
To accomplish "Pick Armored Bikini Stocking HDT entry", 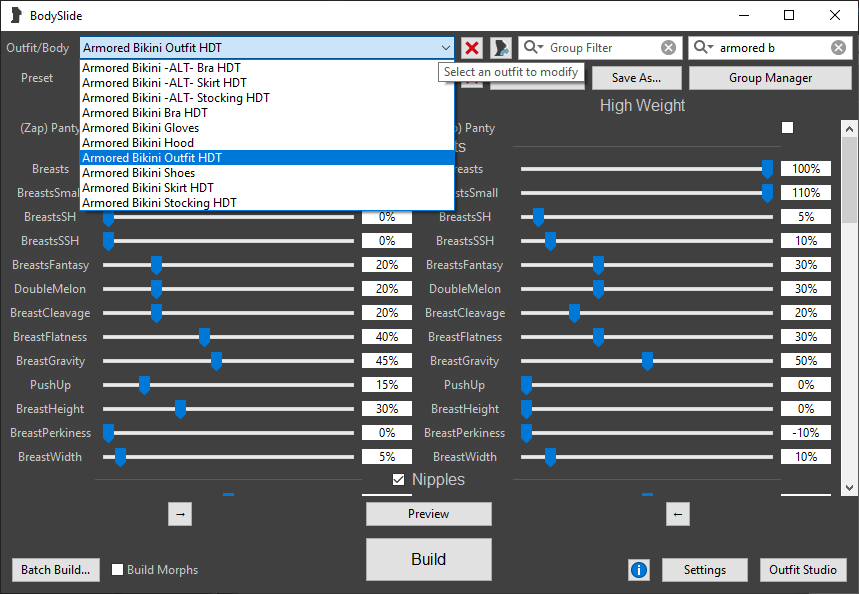I will pyautogui.click(x=267, y=203).
